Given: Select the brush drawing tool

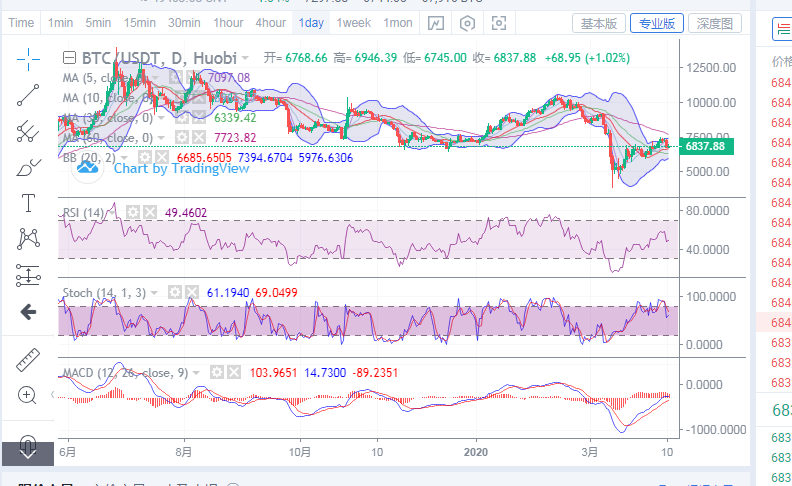Looking at the screenshot, I should (28, 168).
